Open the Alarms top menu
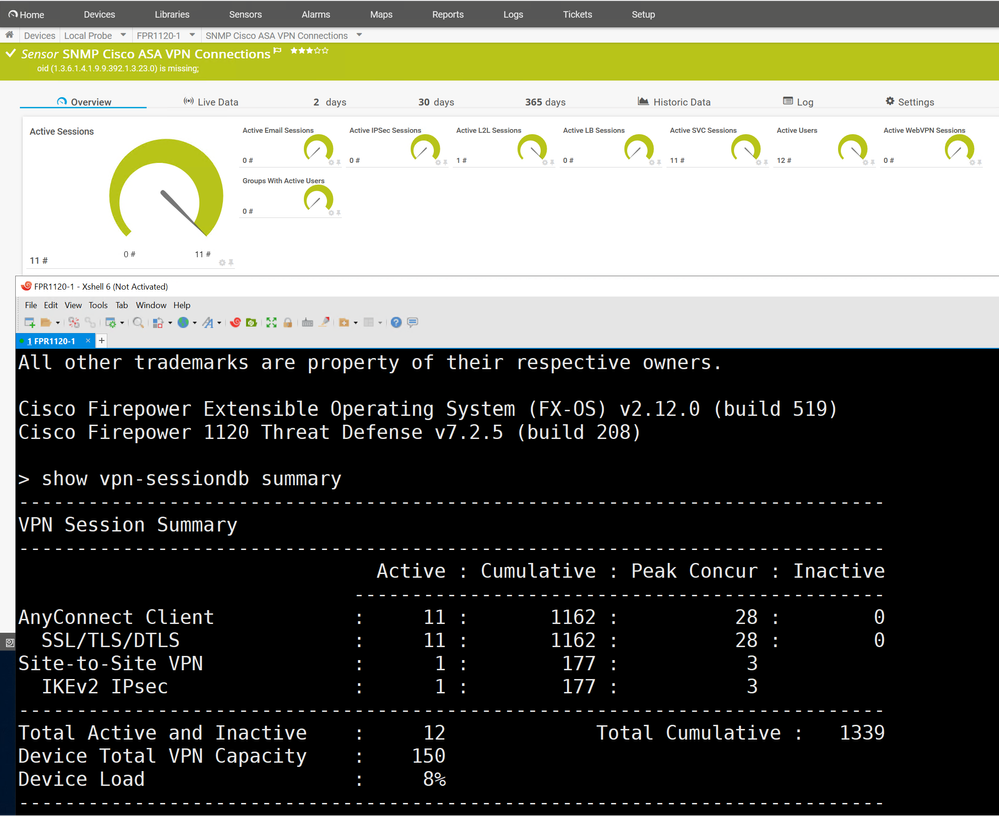Screen dimensions: 999x816 click(316, 14)
